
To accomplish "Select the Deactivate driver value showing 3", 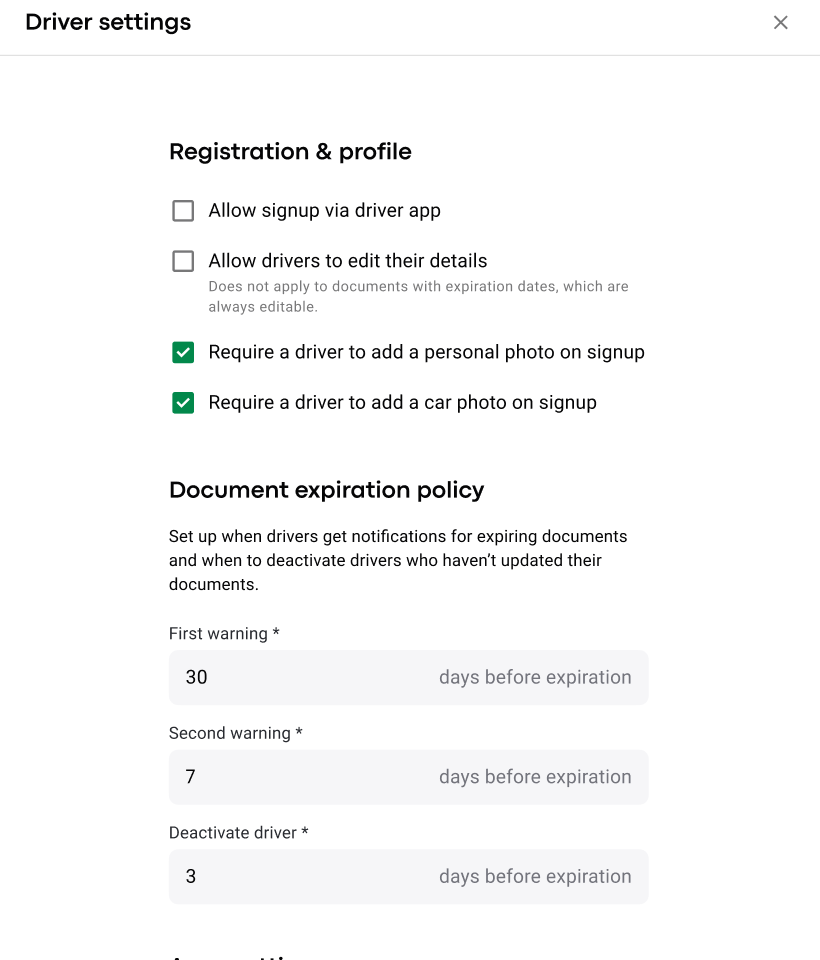I will tap(191, 877).
